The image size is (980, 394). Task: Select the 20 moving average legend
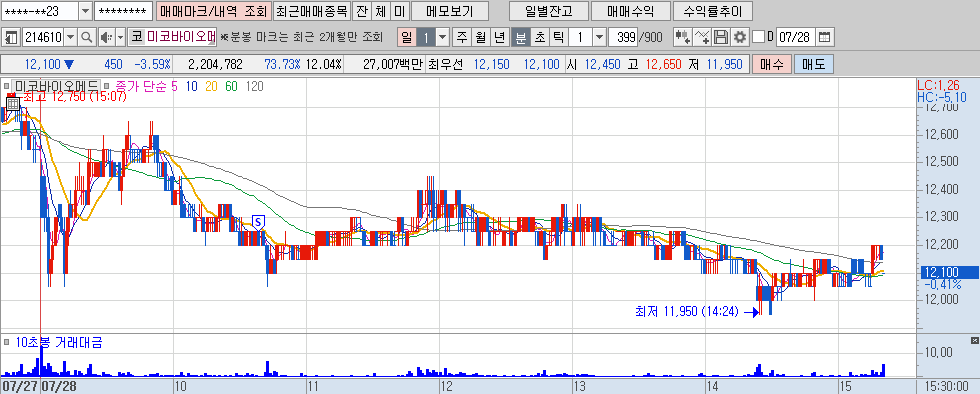[x=211, y=86]
